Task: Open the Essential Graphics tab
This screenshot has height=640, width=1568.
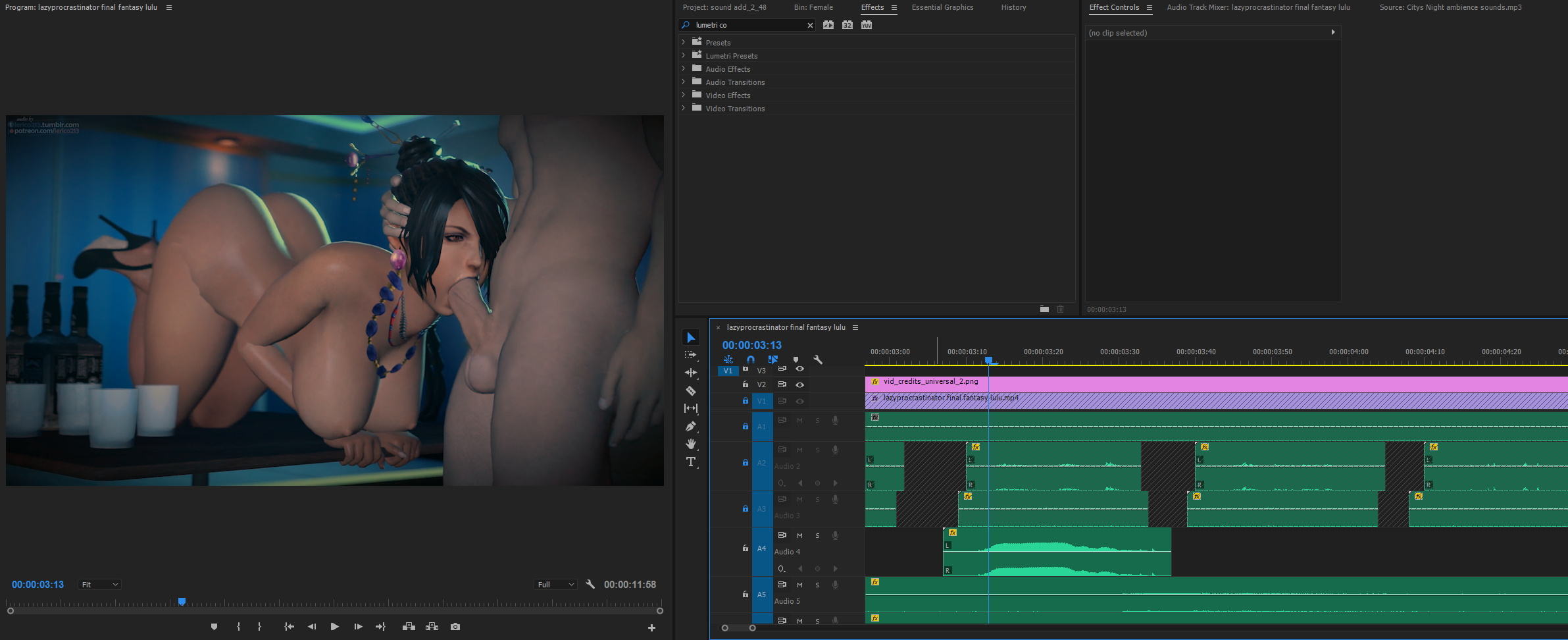Action: click(942, 7)
